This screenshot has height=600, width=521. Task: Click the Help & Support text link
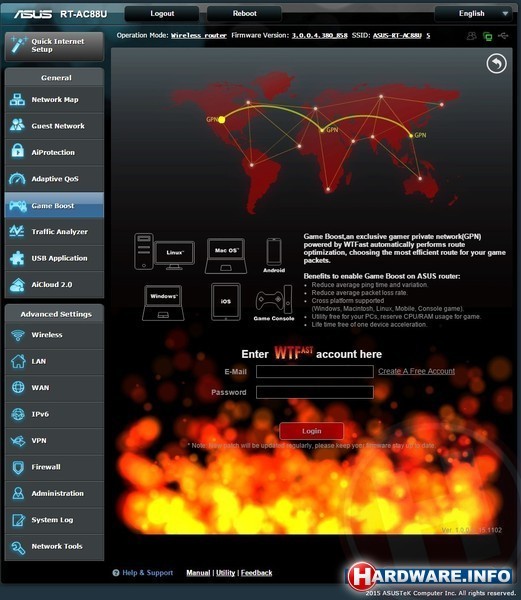[148, 573]
